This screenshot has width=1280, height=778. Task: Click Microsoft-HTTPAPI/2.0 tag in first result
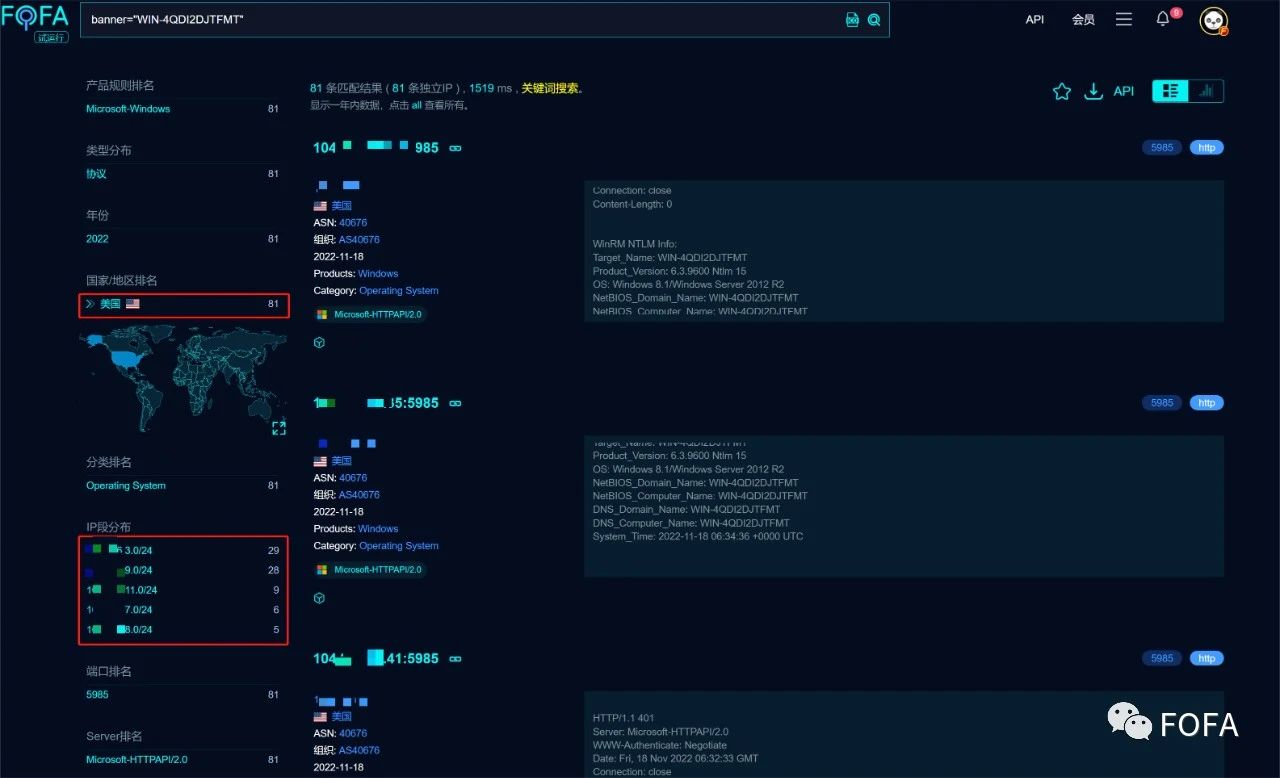[370, 314]
